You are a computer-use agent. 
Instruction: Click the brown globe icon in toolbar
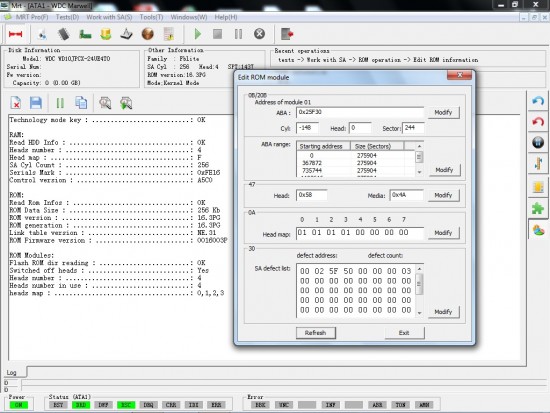pyautogui.click(x=148, y=34)
